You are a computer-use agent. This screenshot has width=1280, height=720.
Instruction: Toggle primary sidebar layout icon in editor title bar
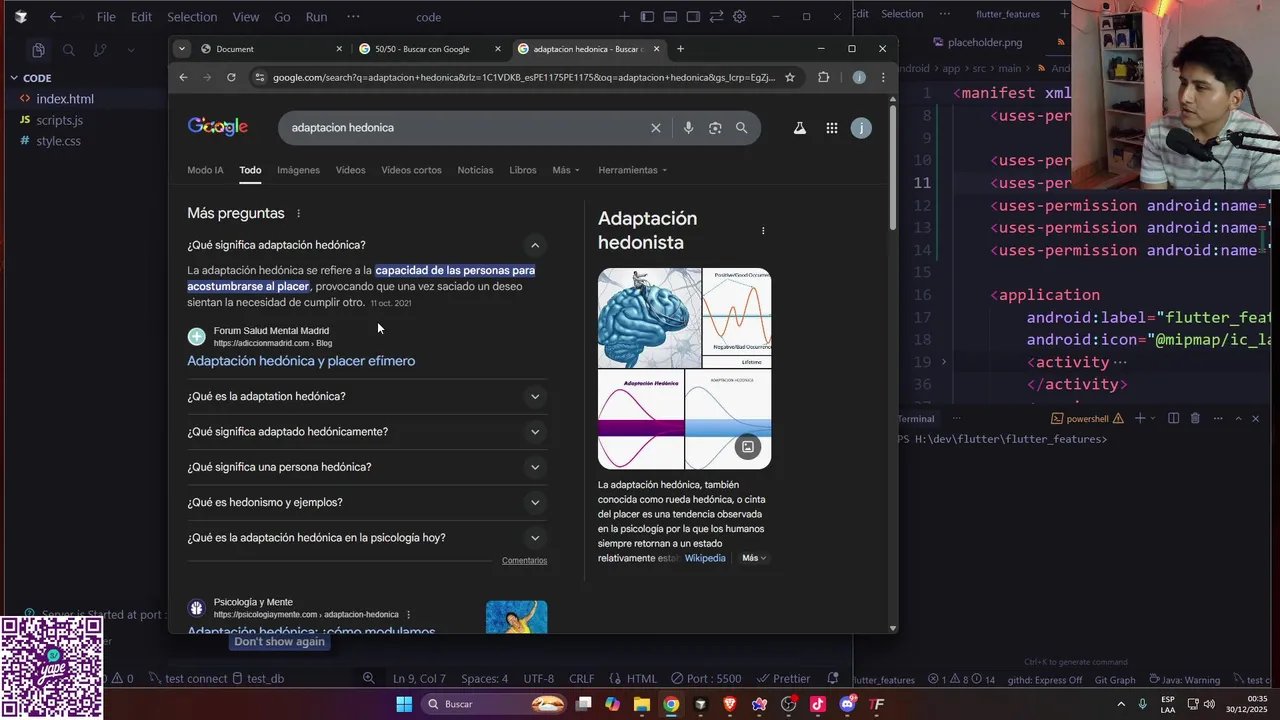click(647, 17)
